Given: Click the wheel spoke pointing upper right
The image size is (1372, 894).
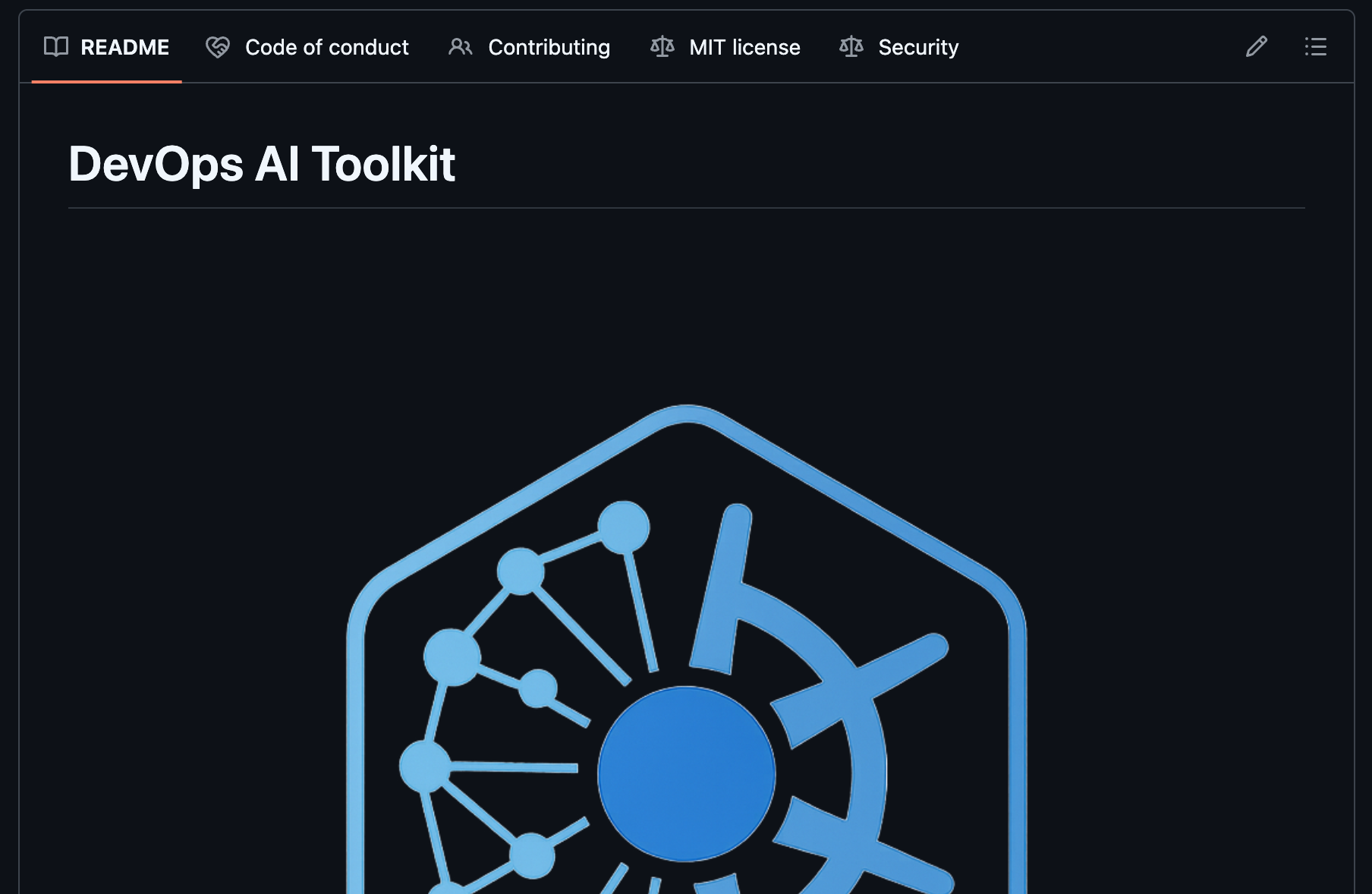Looking at the screenshot, I should click(x=903, y=660).
